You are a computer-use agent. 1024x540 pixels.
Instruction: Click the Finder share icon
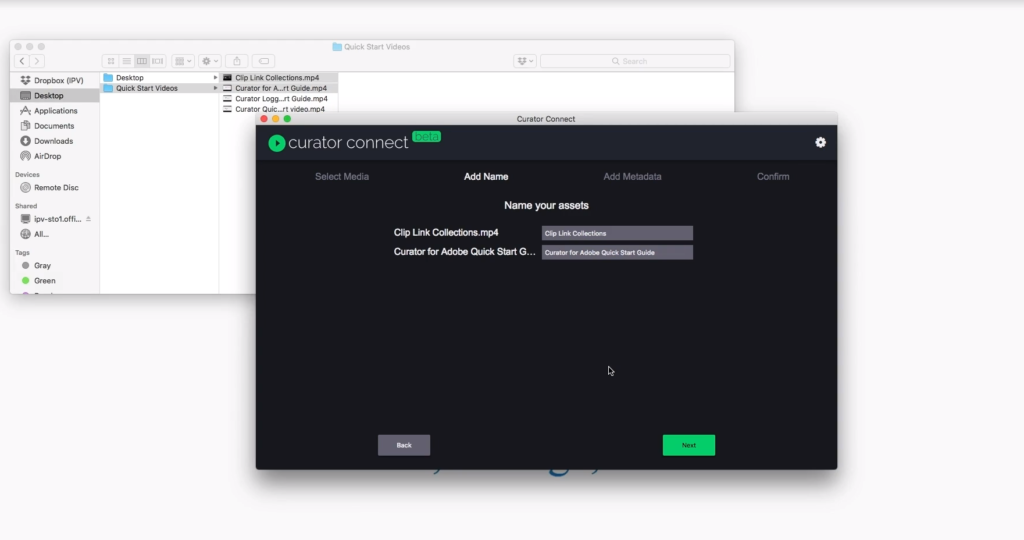pos(237,61)
